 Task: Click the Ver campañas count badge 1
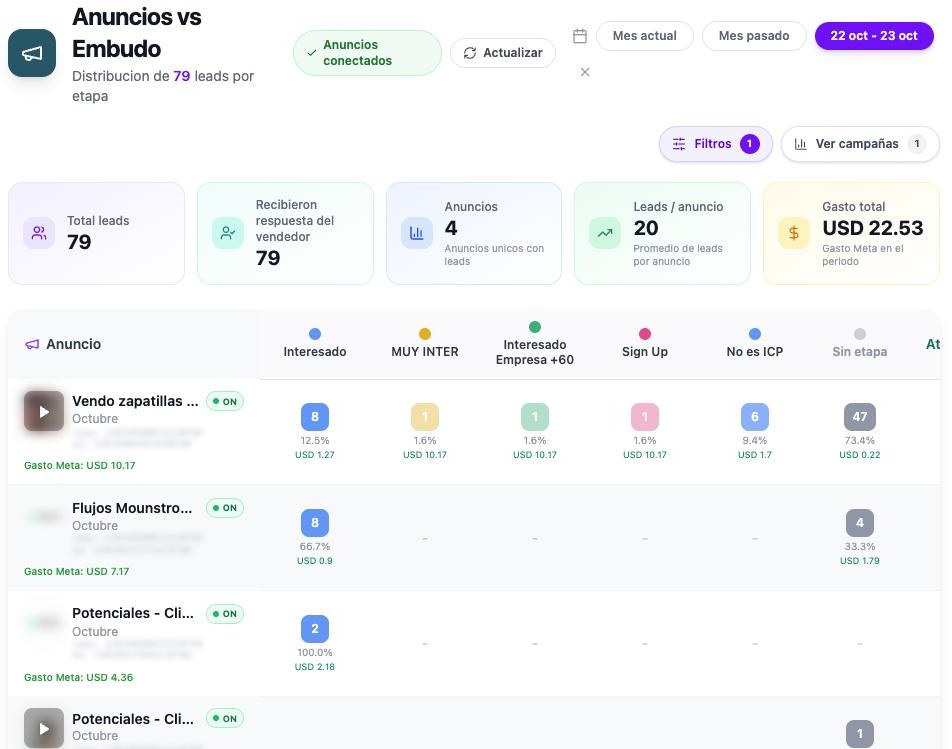(917, 144)
